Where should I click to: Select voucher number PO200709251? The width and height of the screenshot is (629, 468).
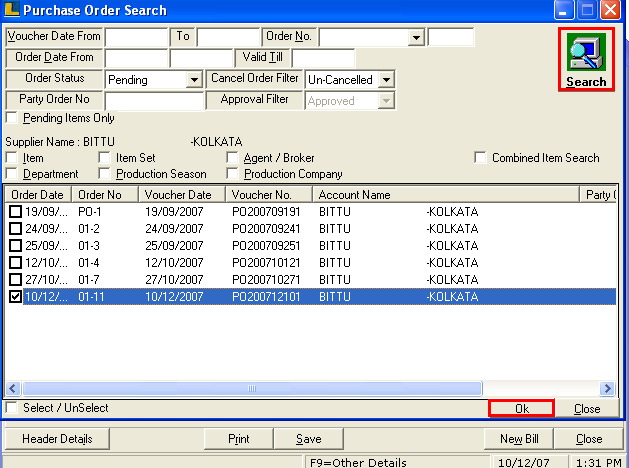click(266, 245)
